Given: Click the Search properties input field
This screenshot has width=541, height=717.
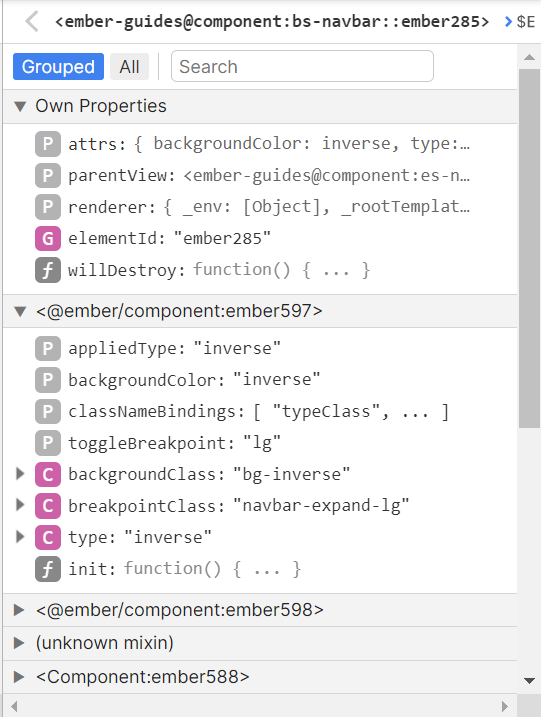Looking at the screenshot, I should click(x=302, y=66).
